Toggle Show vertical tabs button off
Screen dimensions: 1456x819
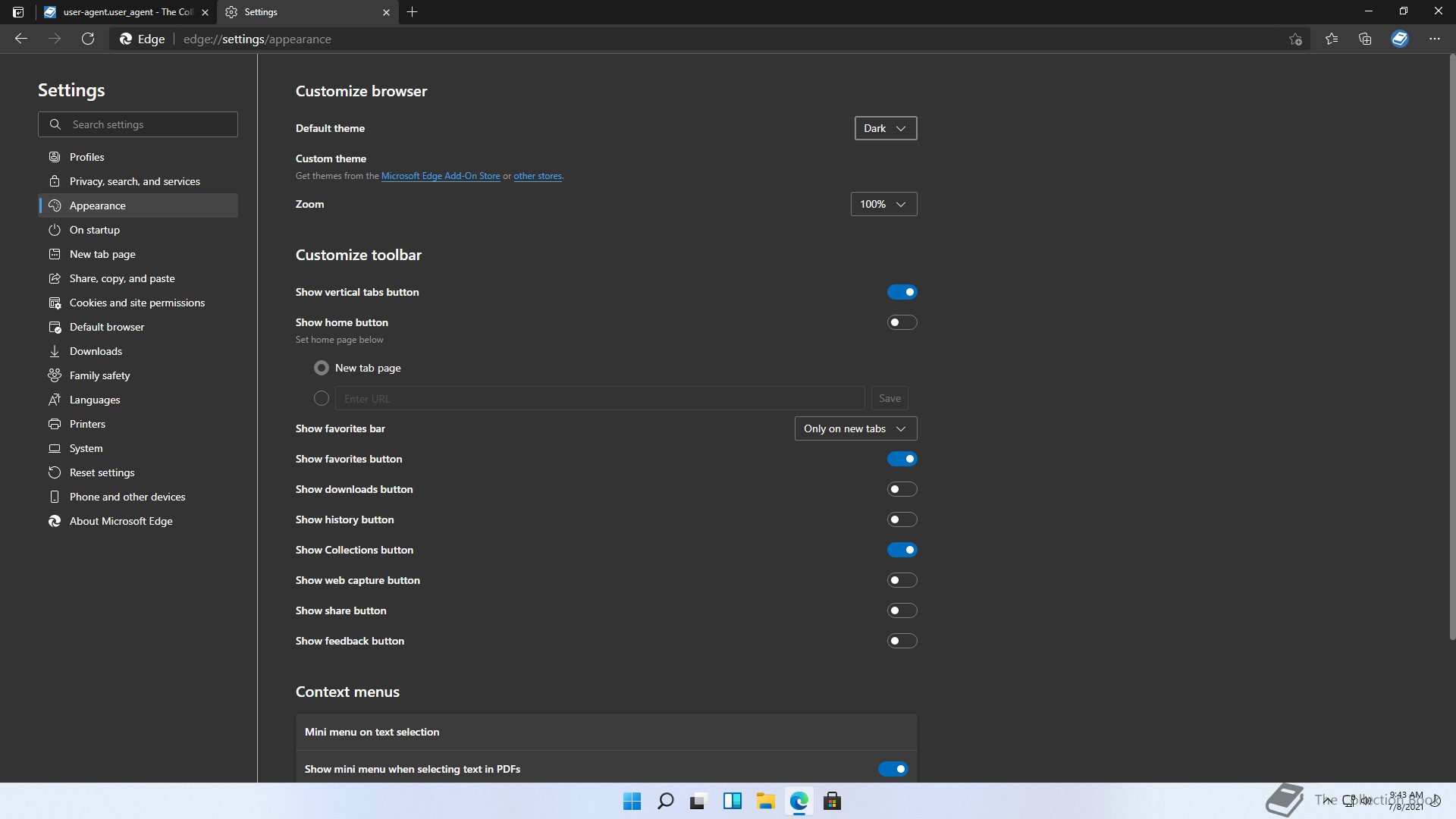902,292
